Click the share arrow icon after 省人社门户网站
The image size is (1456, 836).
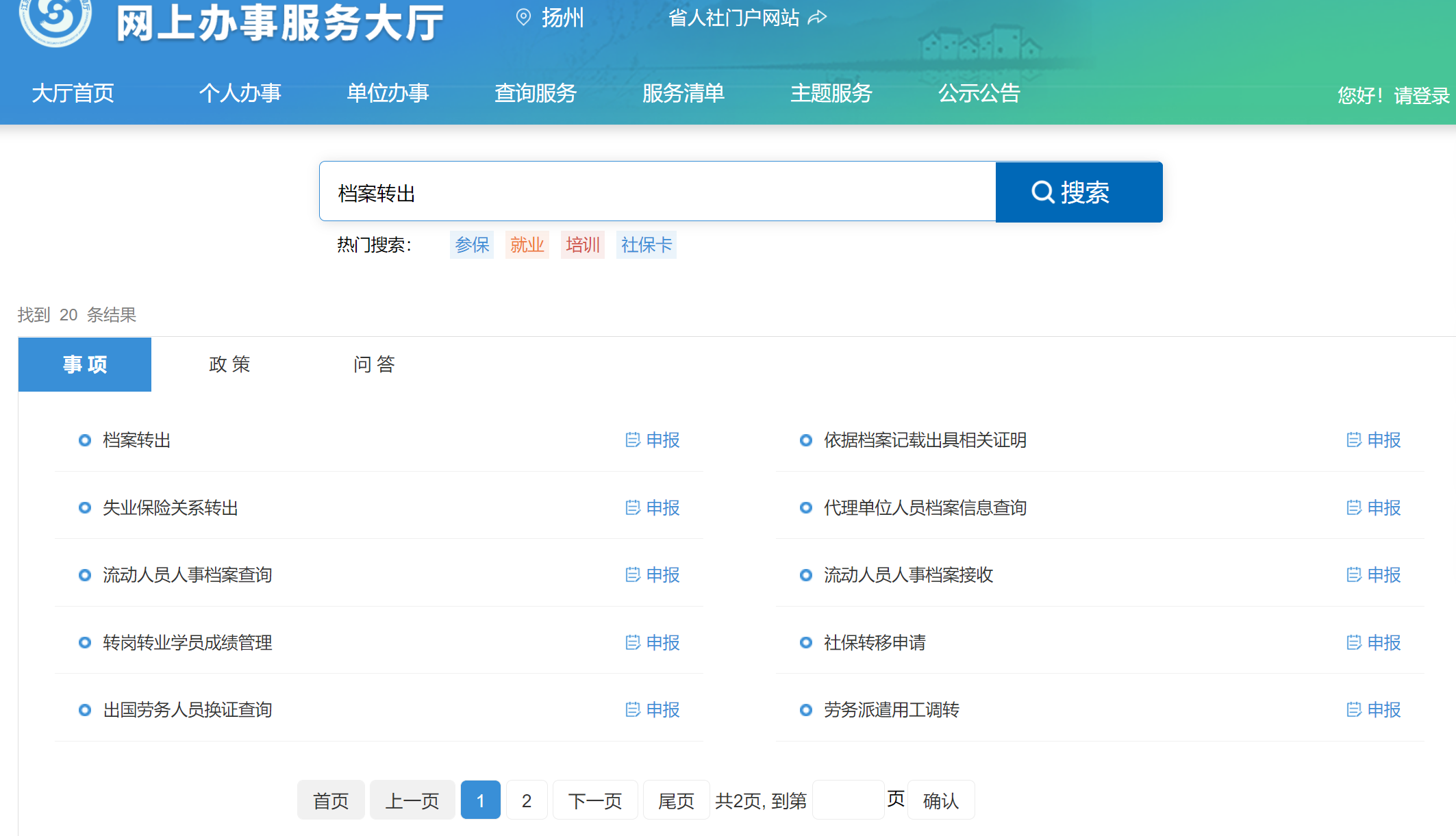(x=817, y=17)
